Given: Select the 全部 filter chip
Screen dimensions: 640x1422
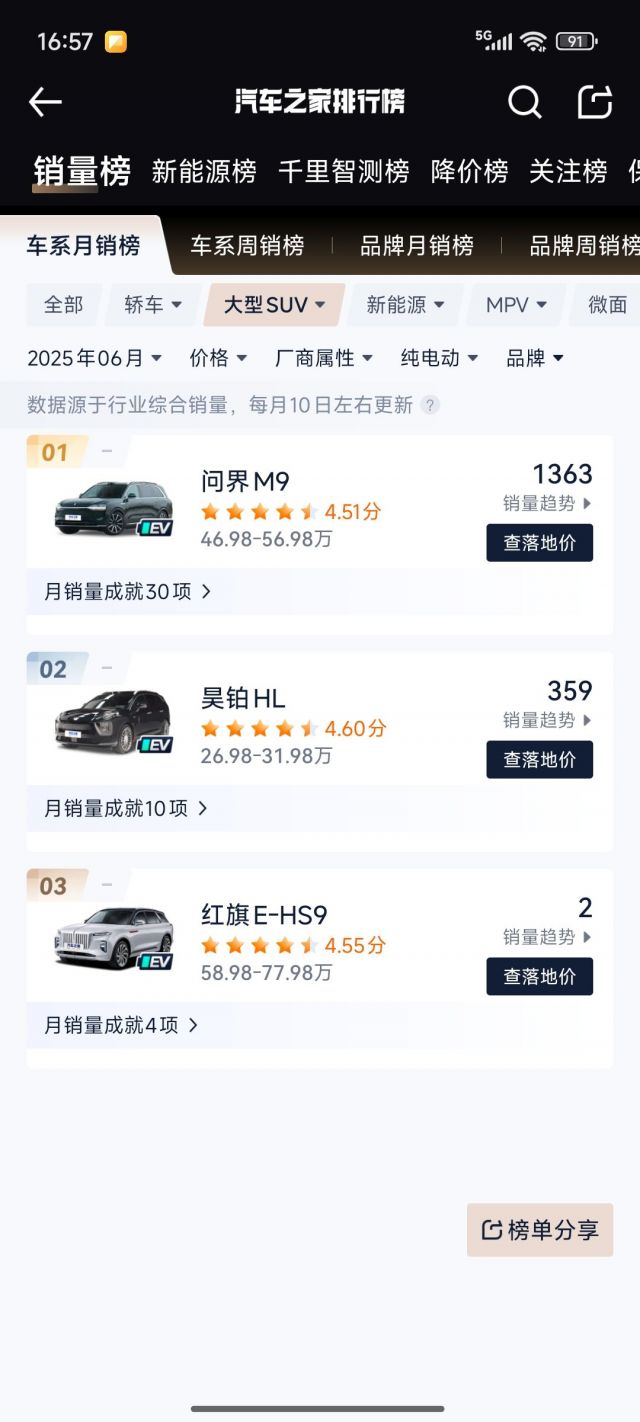Looking at the screenshot, I should [x=64, y=305].
